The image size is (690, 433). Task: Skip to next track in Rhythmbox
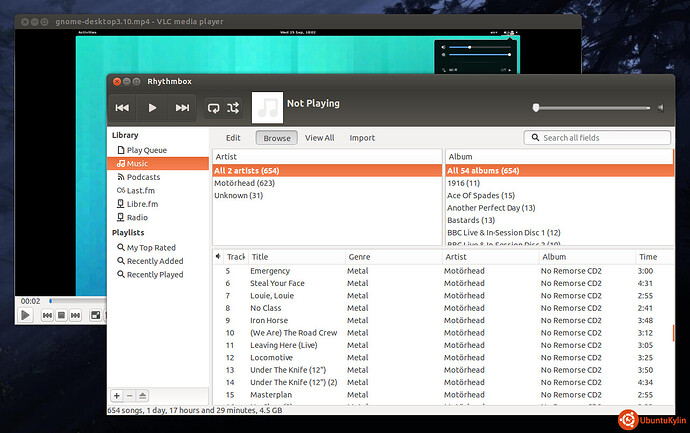pos(182,107)
